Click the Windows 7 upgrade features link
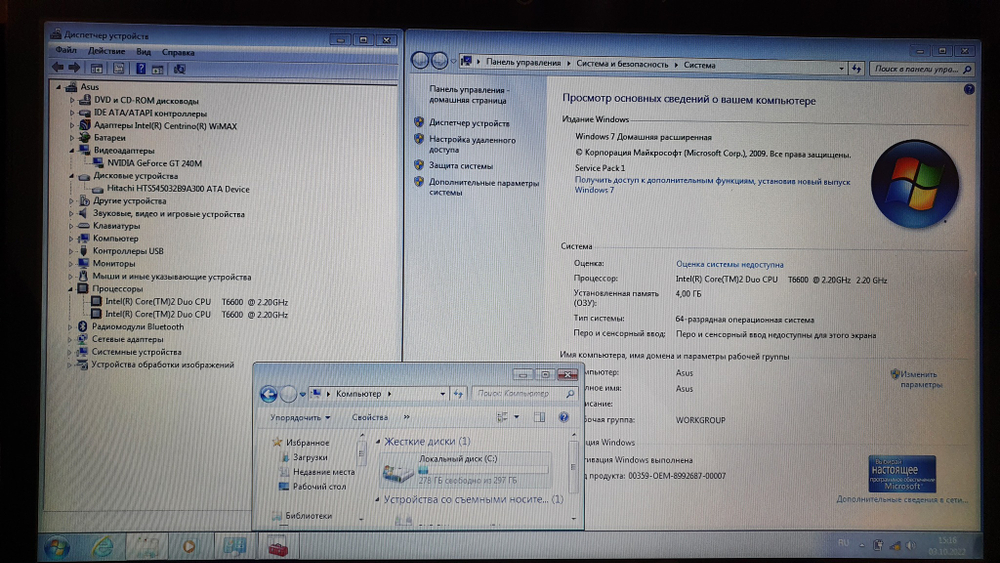This screenshot has width=1000, height=563. click(x=712, y=186)
